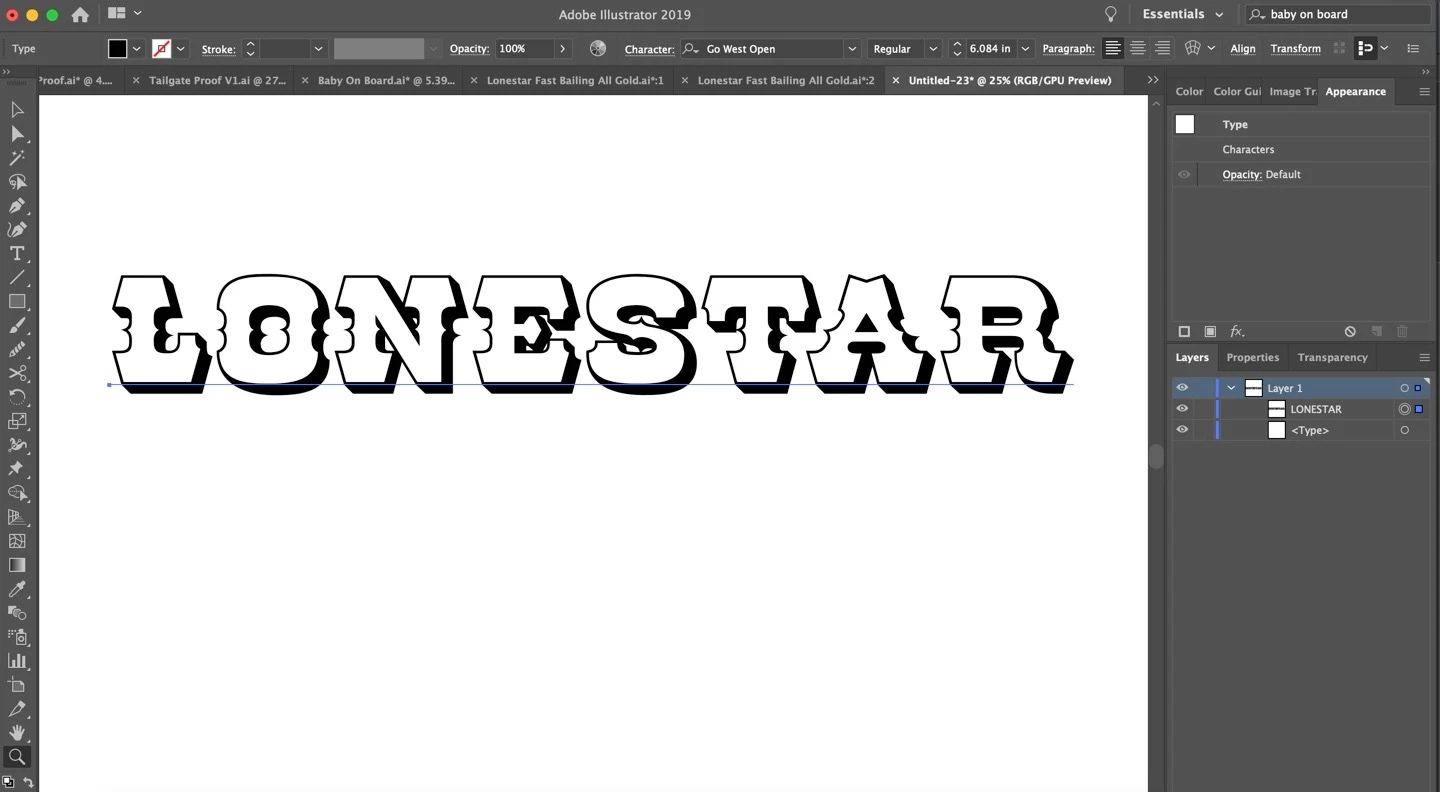
Task: Open the Properties panel tab
Action: point(1253,357)
